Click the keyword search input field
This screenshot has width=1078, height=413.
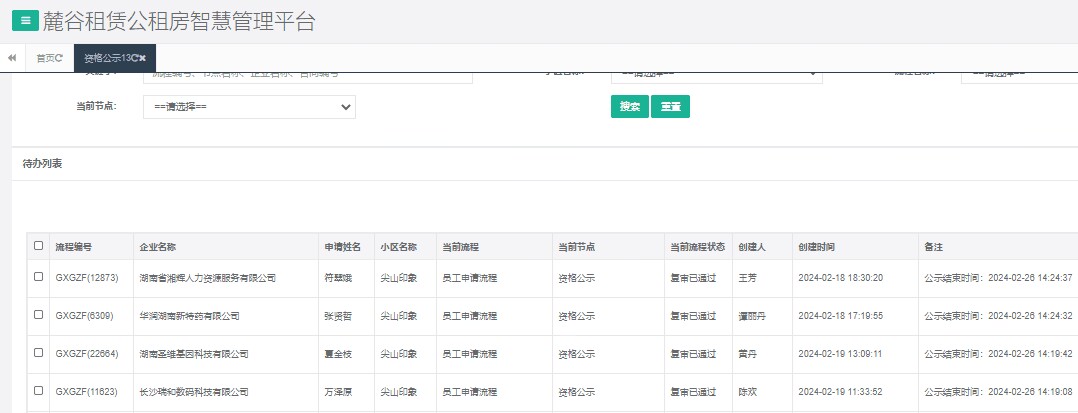point(307,75)
